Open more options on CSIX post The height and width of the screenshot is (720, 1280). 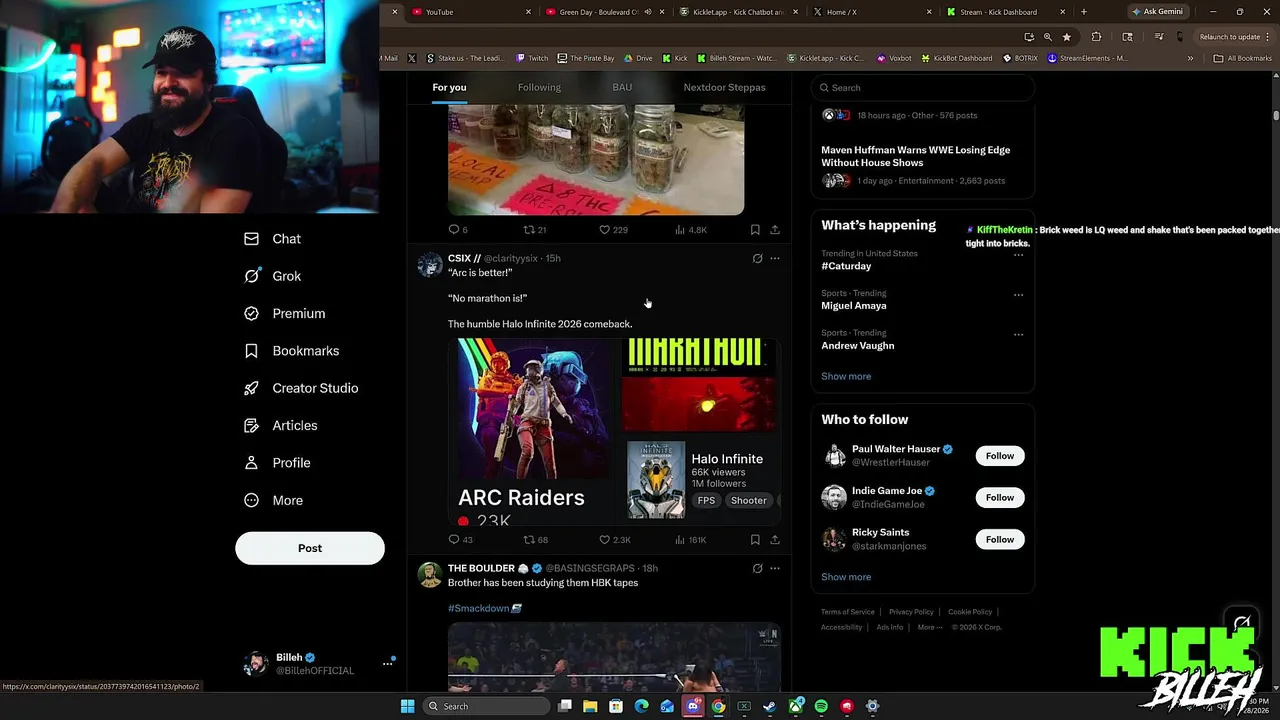click(775, 258)
